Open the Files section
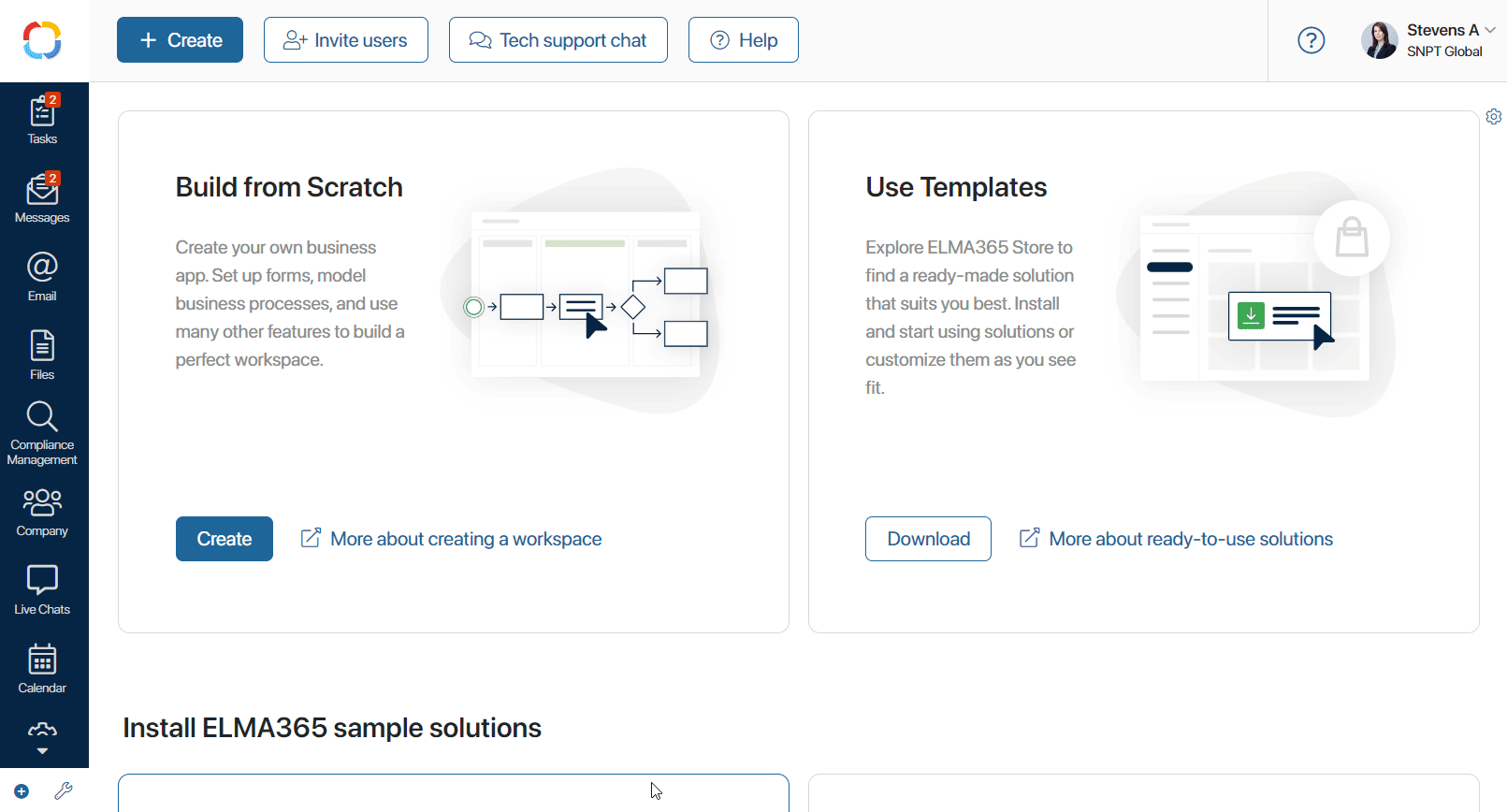 [42, 355]
